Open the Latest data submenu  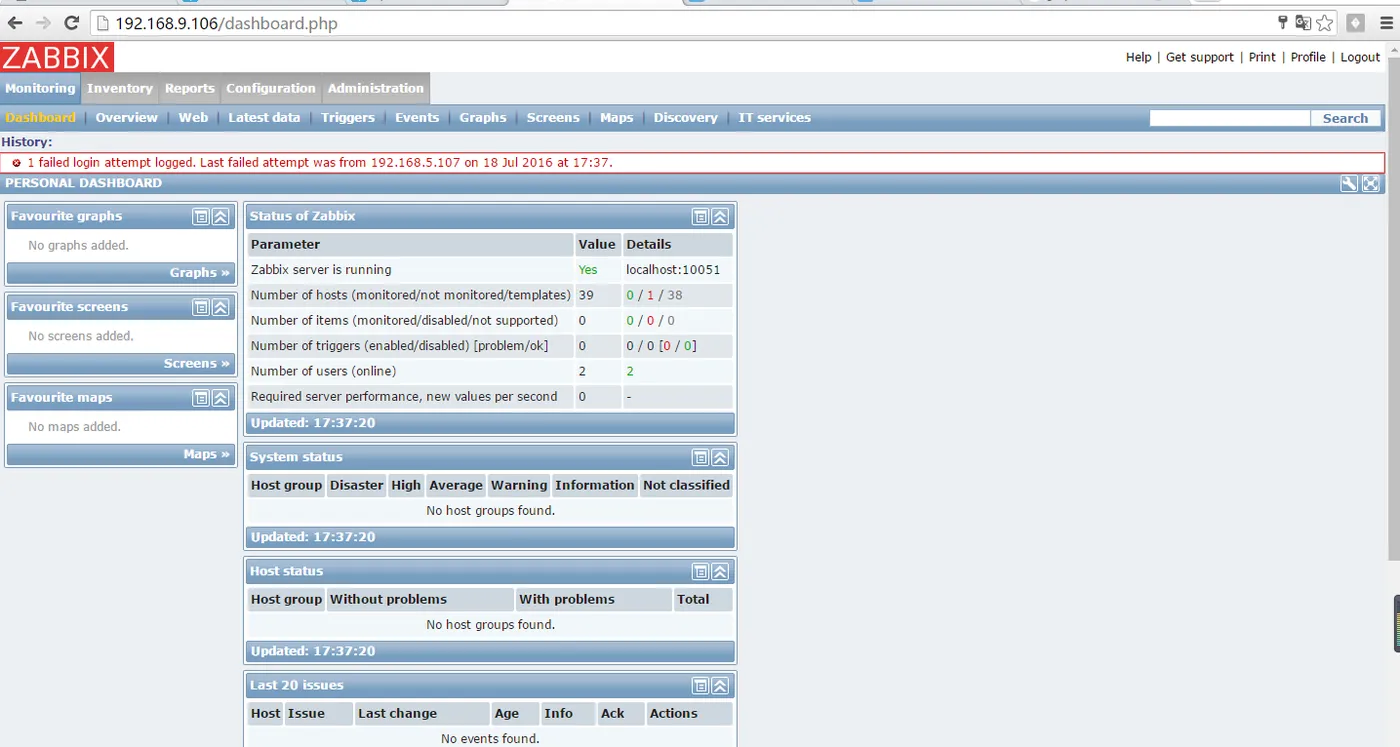(264, 117)
